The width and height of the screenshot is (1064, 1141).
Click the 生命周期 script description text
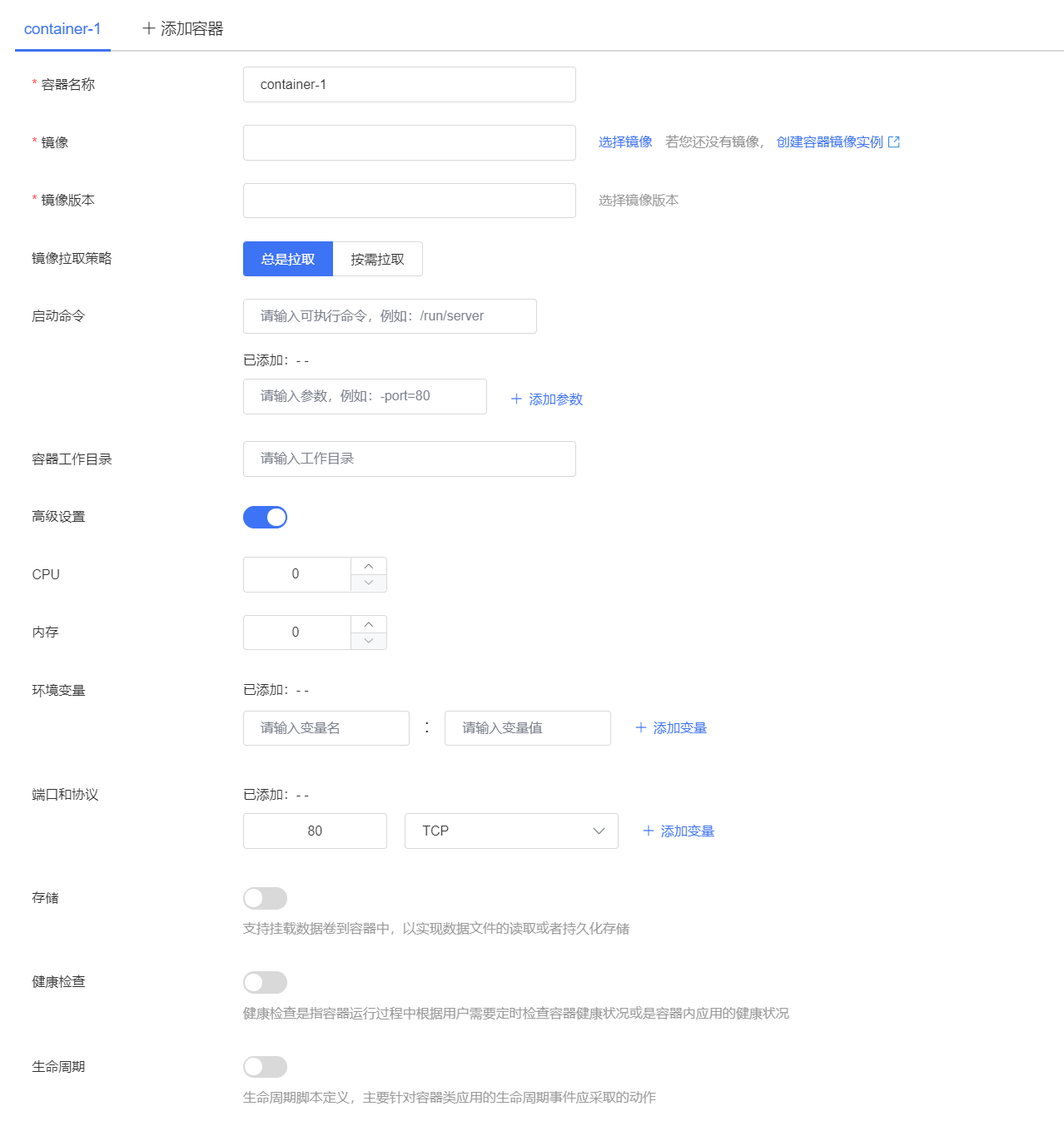[x=450, y=1098]
